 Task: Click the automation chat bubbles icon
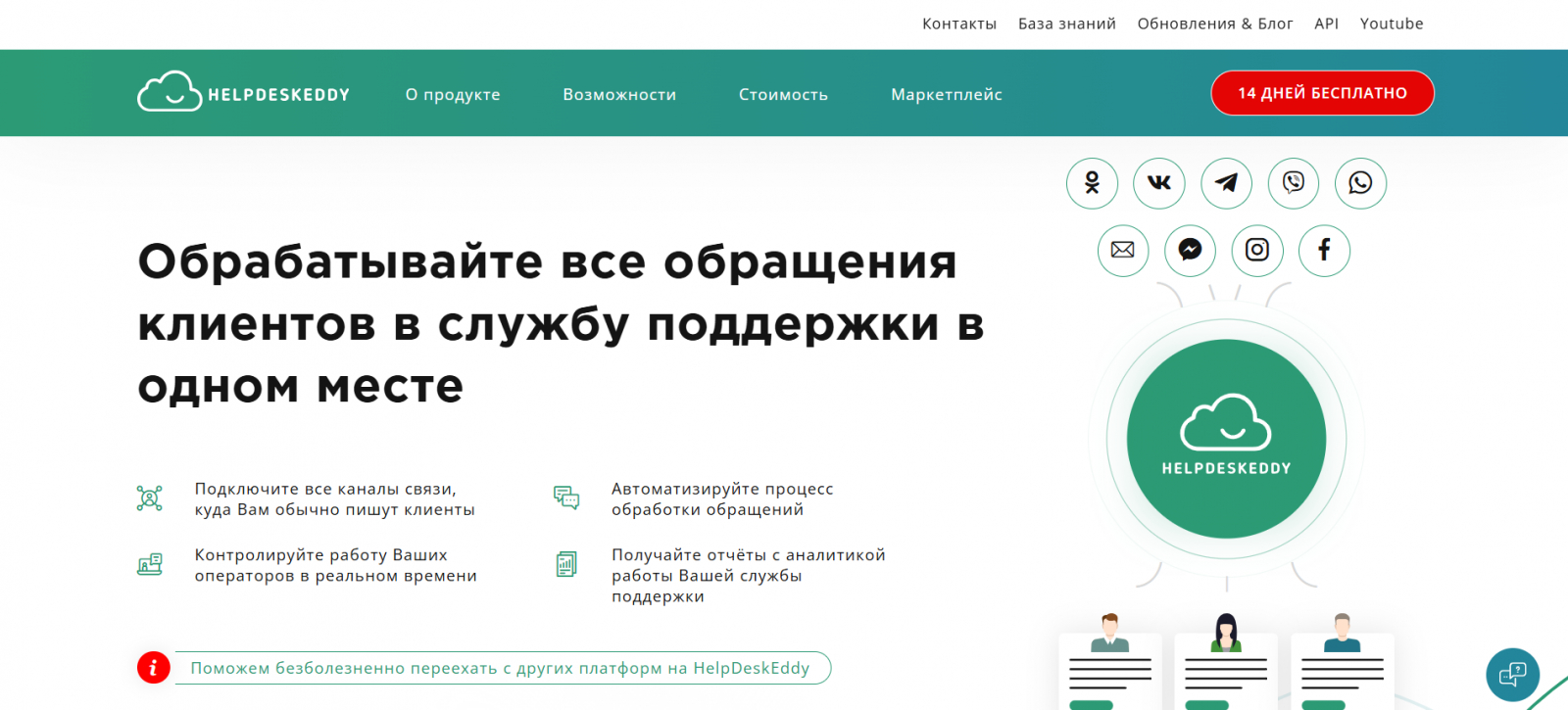click(x=566, y=498)
